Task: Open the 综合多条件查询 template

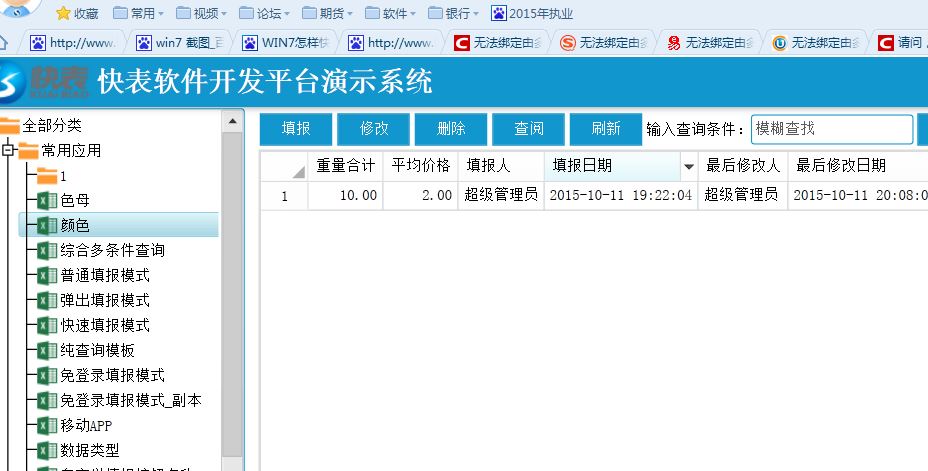Action: 112,251
